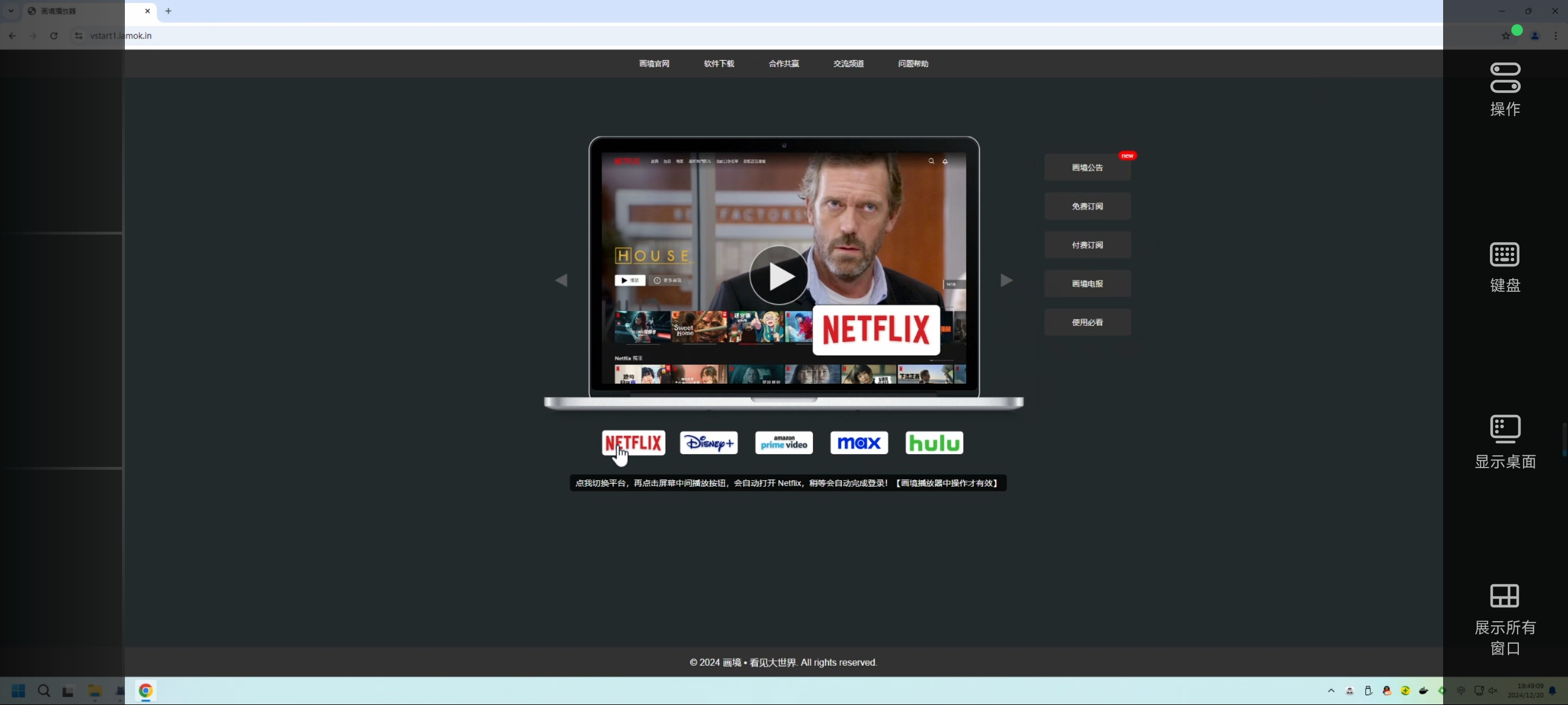Open the 画境官网 menu item
1568x705 pixels.
point(654,64)
